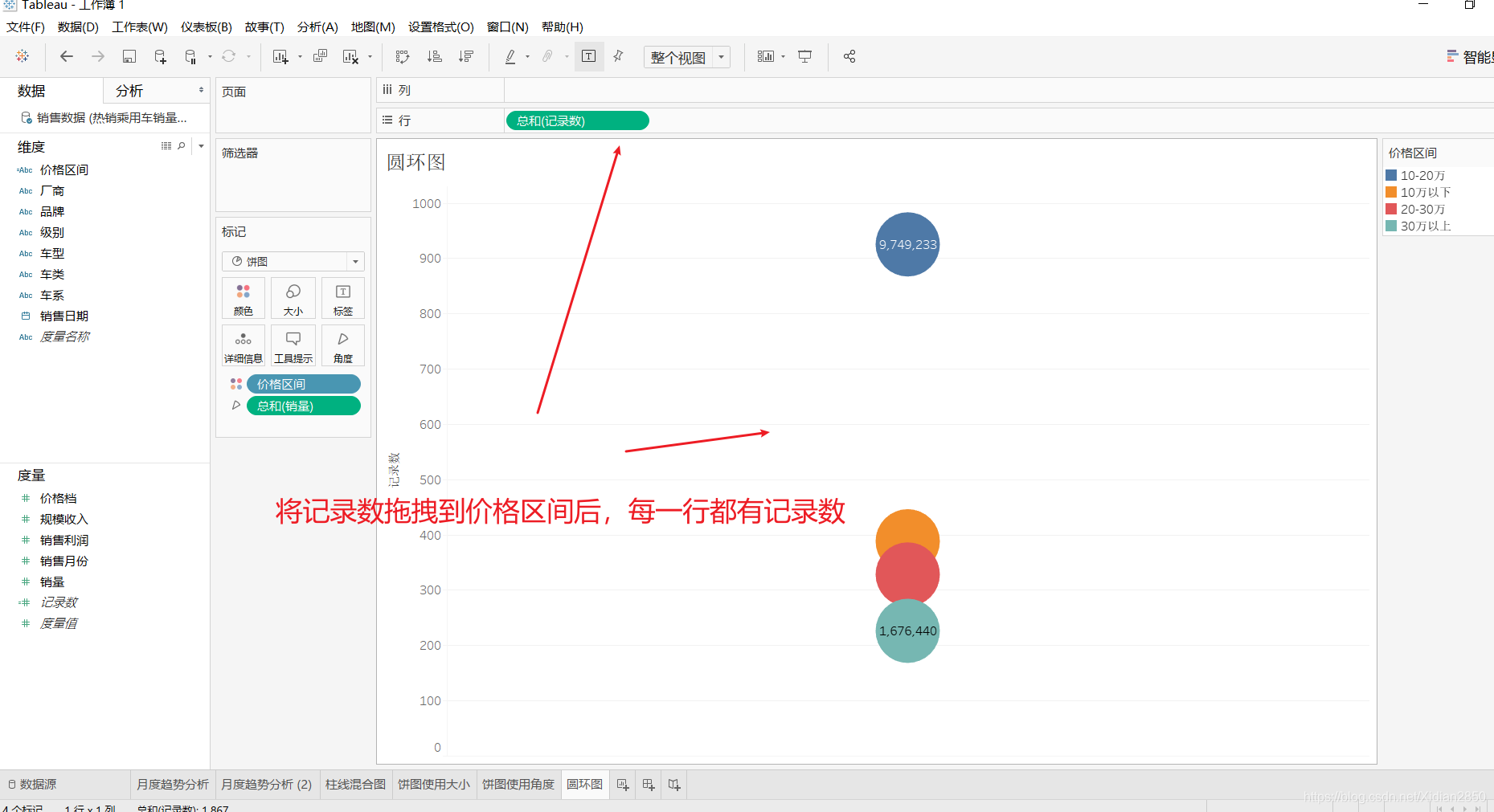Click the new story tab icon
This screenshot has height=812, width=1494.
click(674, 785)
